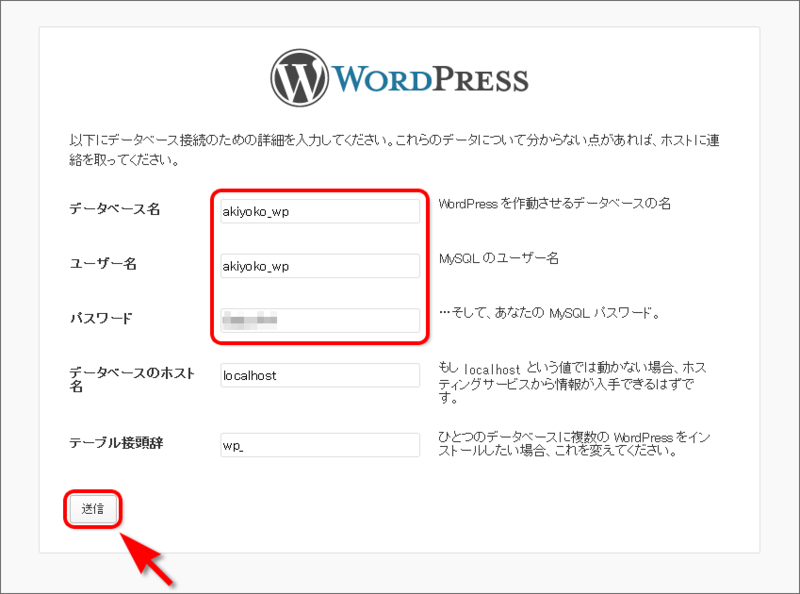Click the description beginning WordPress を作動させる
This screenshot has width=800, height=594.
pyautogui.click(x=555, y=204)
